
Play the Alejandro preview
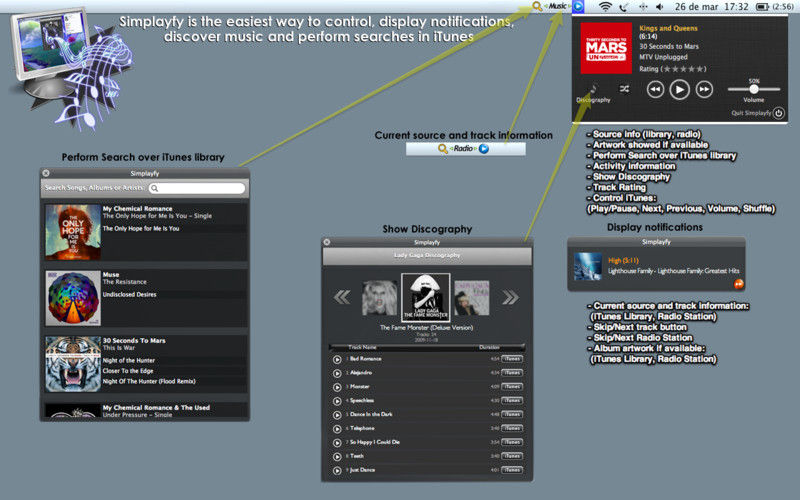[x=337, y=373]
